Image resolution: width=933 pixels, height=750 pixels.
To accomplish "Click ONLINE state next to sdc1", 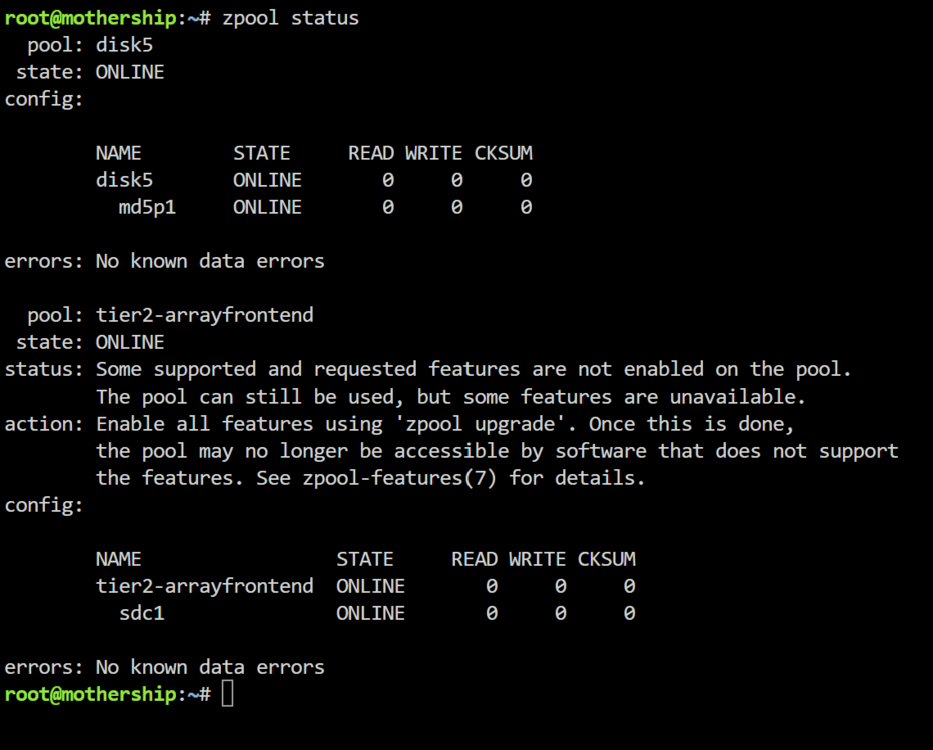I will 370,614.
